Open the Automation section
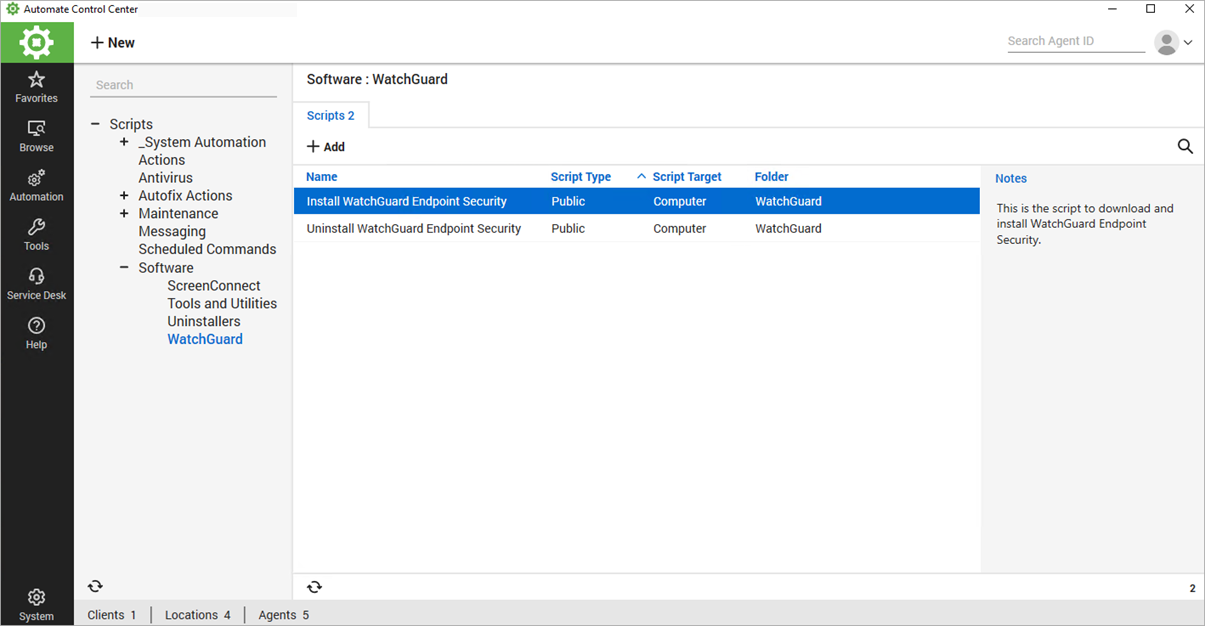The image size is (1205, 626). pyautogui.click(x=36, y=185)
